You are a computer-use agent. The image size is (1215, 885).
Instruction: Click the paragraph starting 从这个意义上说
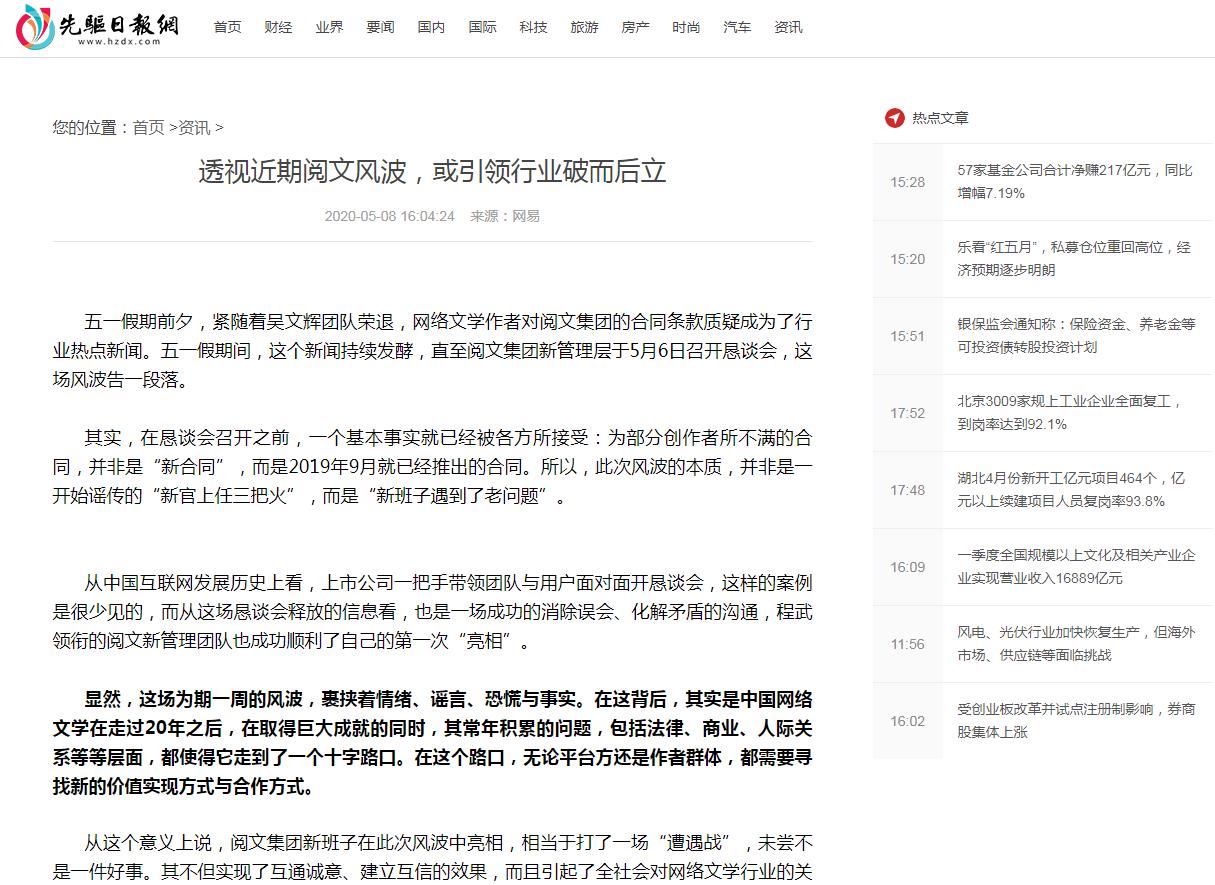click(432, 858)
